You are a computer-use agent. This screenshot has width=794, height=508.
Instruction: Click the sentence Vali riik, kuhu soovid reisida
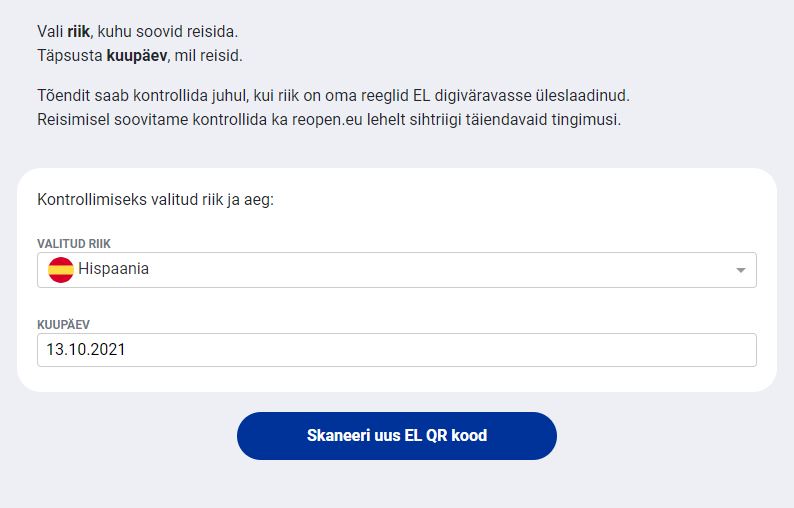[x=137, y=31]
